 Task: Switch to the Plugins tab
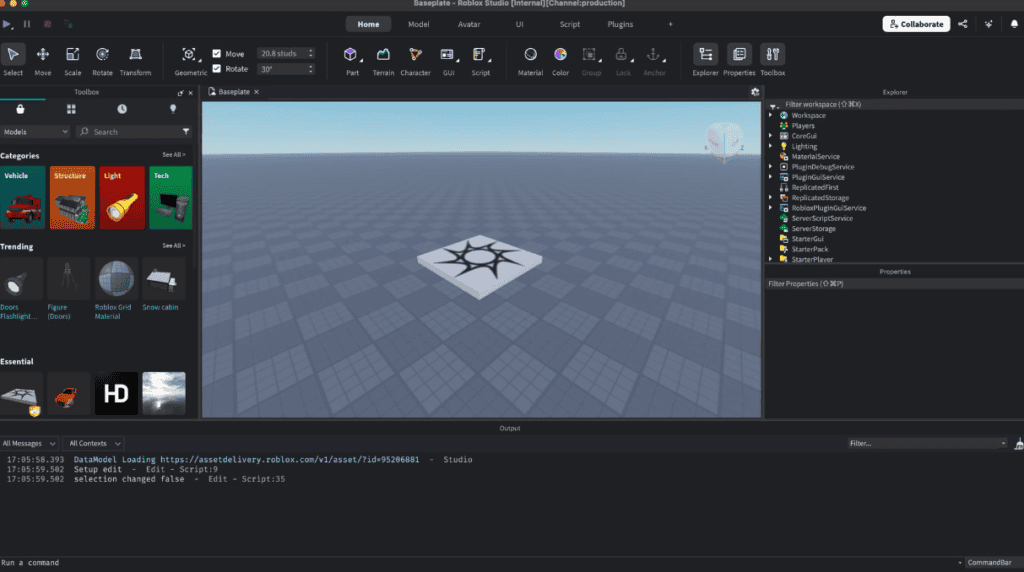pos(620,24)
